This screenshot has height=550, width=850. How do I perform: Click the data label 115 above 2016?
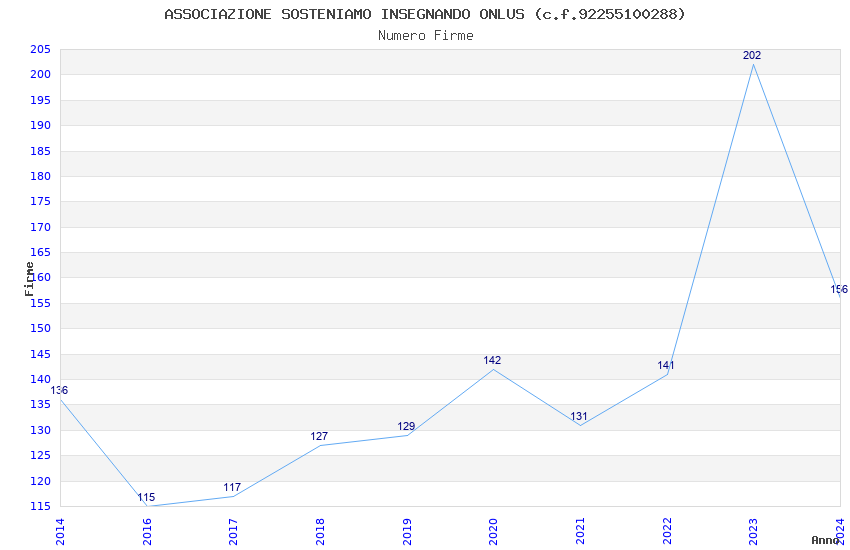coord(146,497)
